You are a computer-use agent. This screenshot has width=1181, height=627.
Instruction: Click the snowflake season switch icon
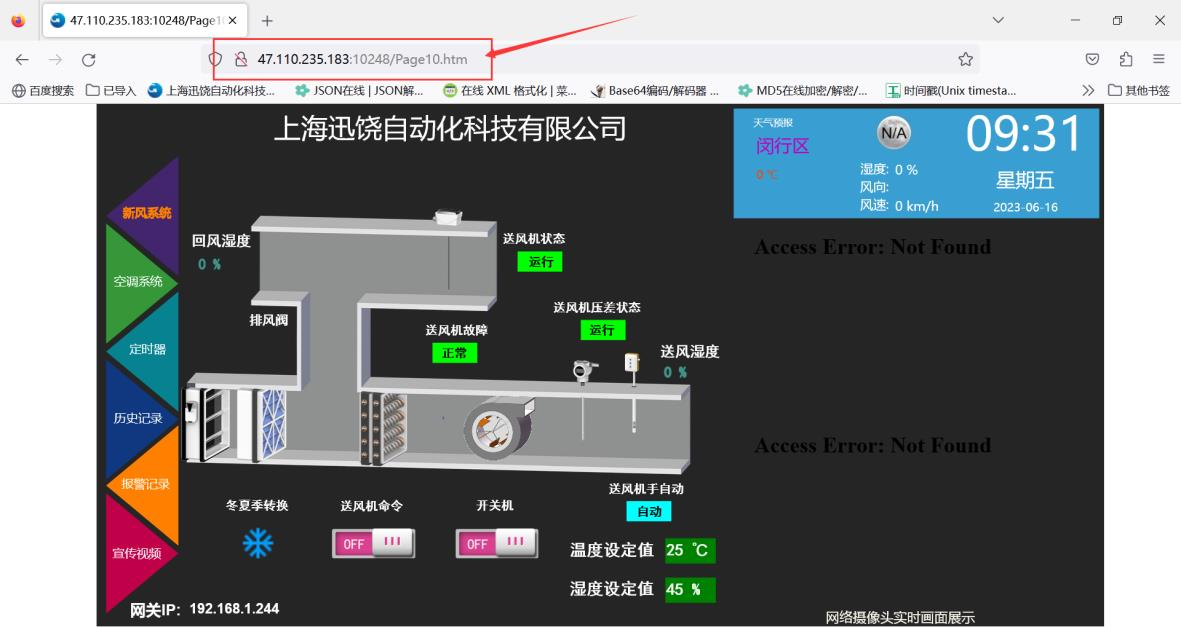(x=258, y=543)
